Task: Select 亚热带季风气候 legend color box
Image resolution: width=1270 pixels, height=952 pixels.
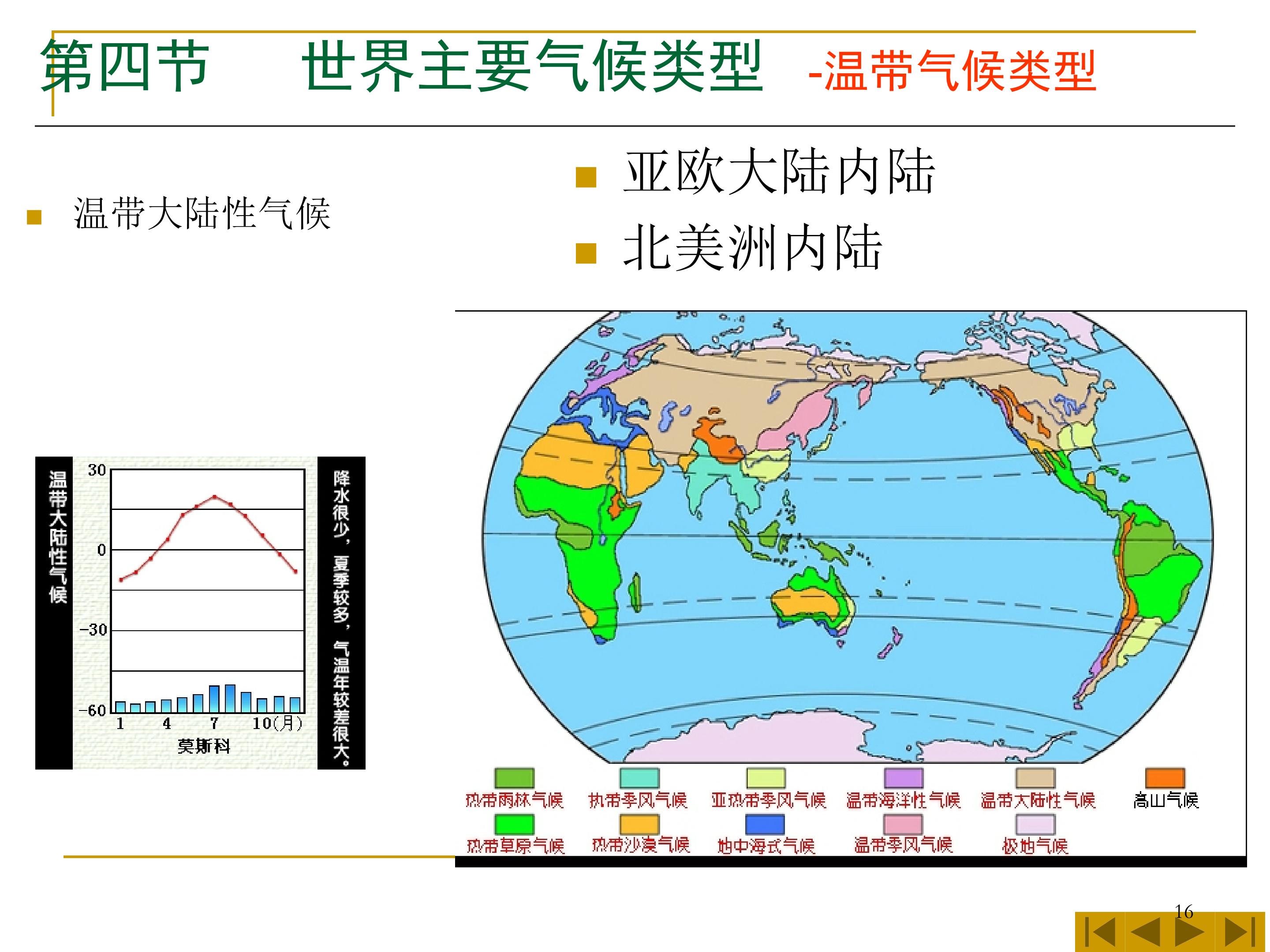Action: click(x=766, y=778)
